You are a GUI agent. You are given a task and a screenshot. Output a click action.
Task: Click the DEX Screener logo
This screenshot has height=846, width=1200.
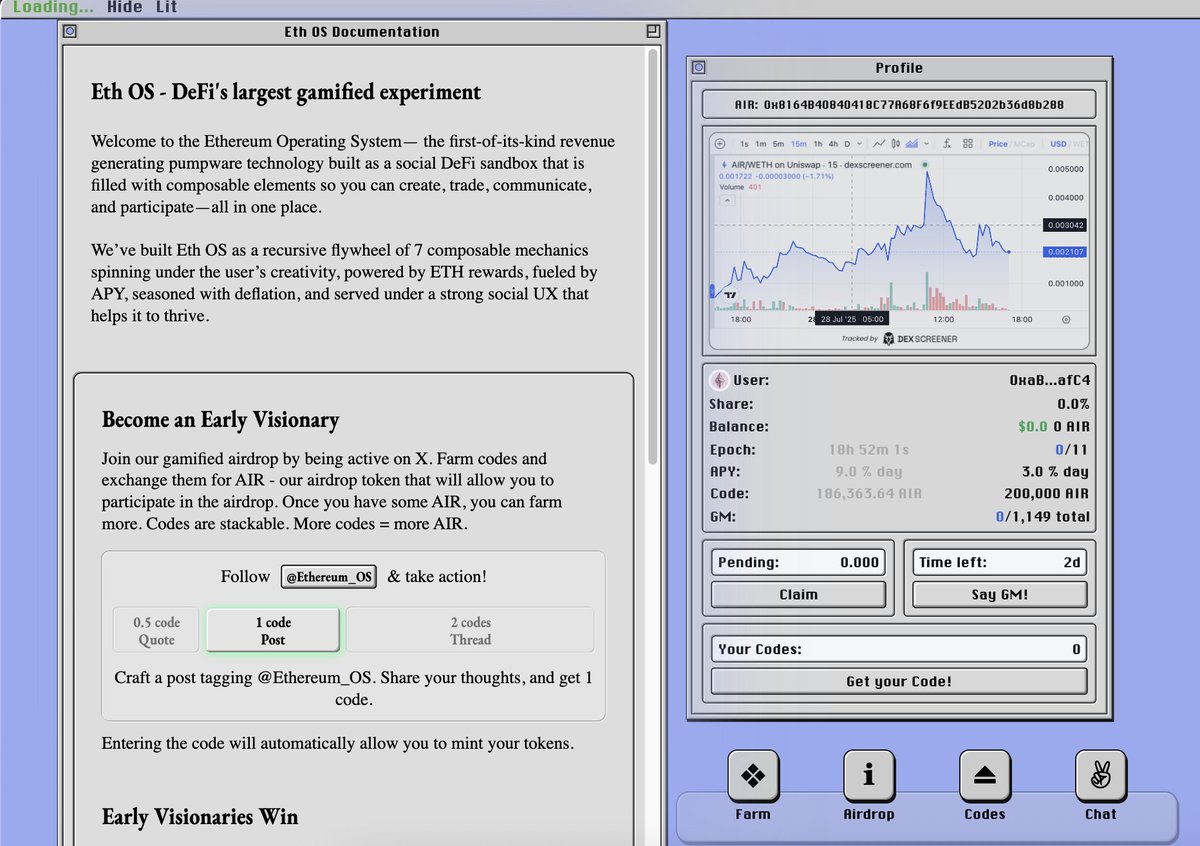(x=919, y=339)
